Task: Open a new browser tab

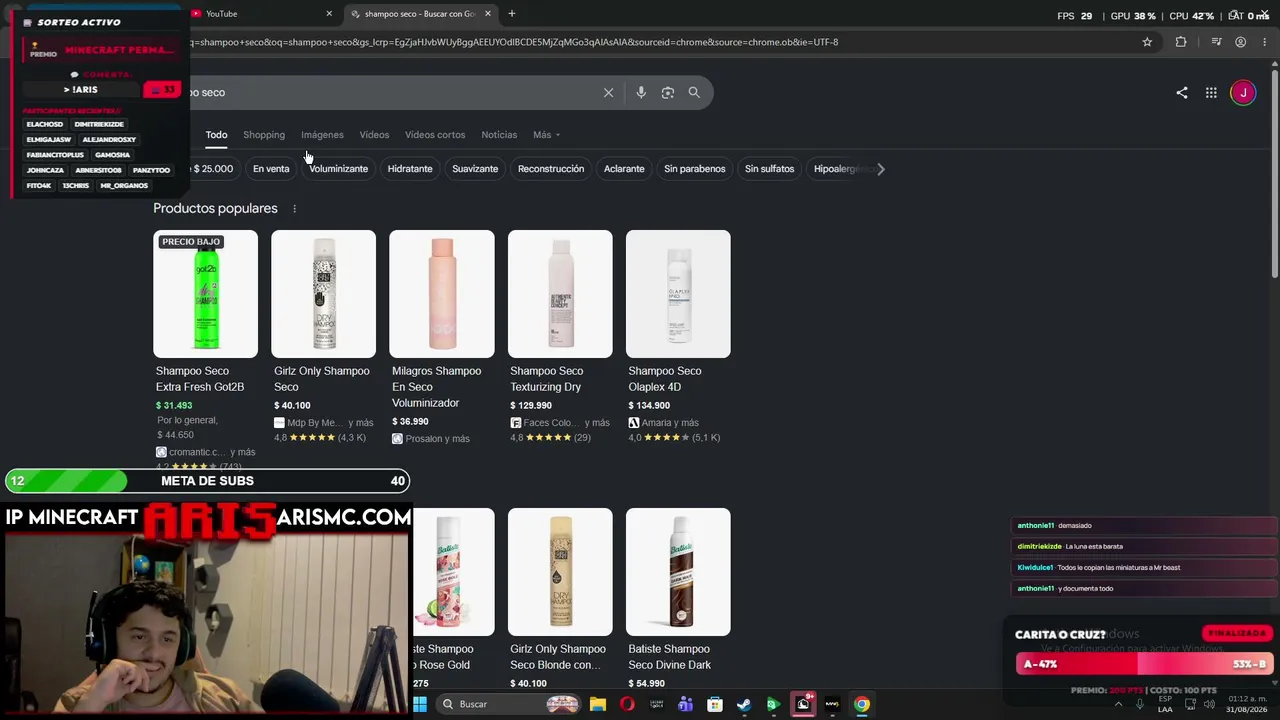Action: coord(512,14)
